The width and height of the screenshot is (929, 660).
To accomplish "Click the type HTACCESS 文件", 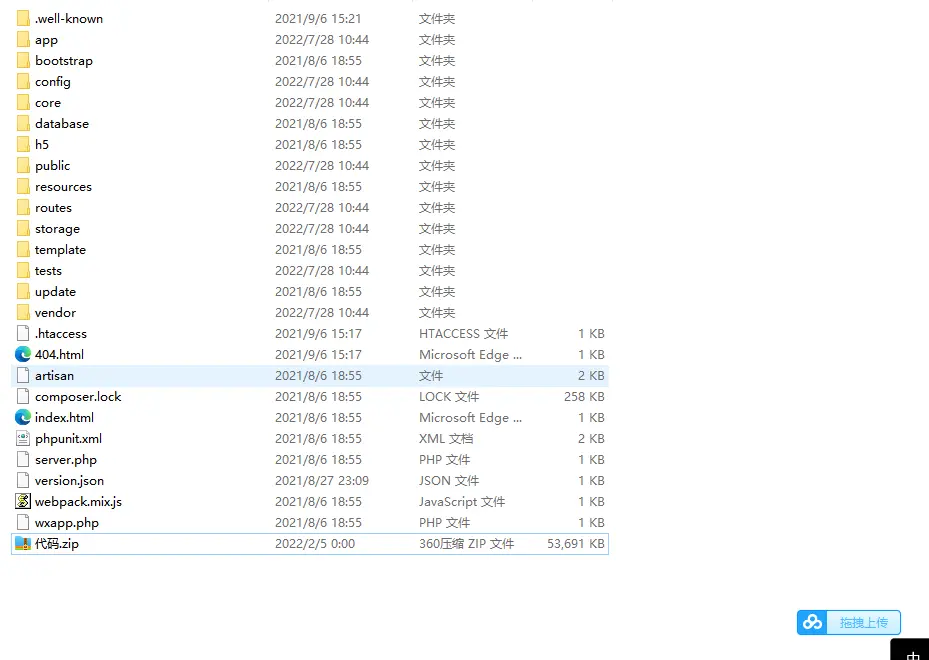I will coord(463,334).
